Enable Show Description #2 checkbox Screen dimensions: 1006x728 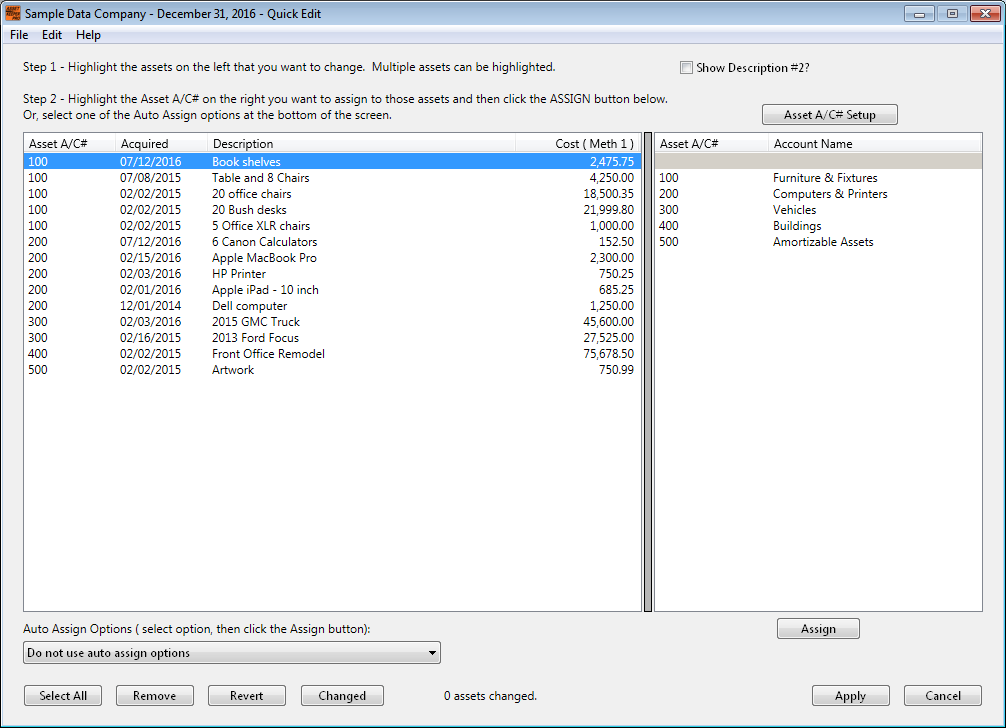[686, 68]
